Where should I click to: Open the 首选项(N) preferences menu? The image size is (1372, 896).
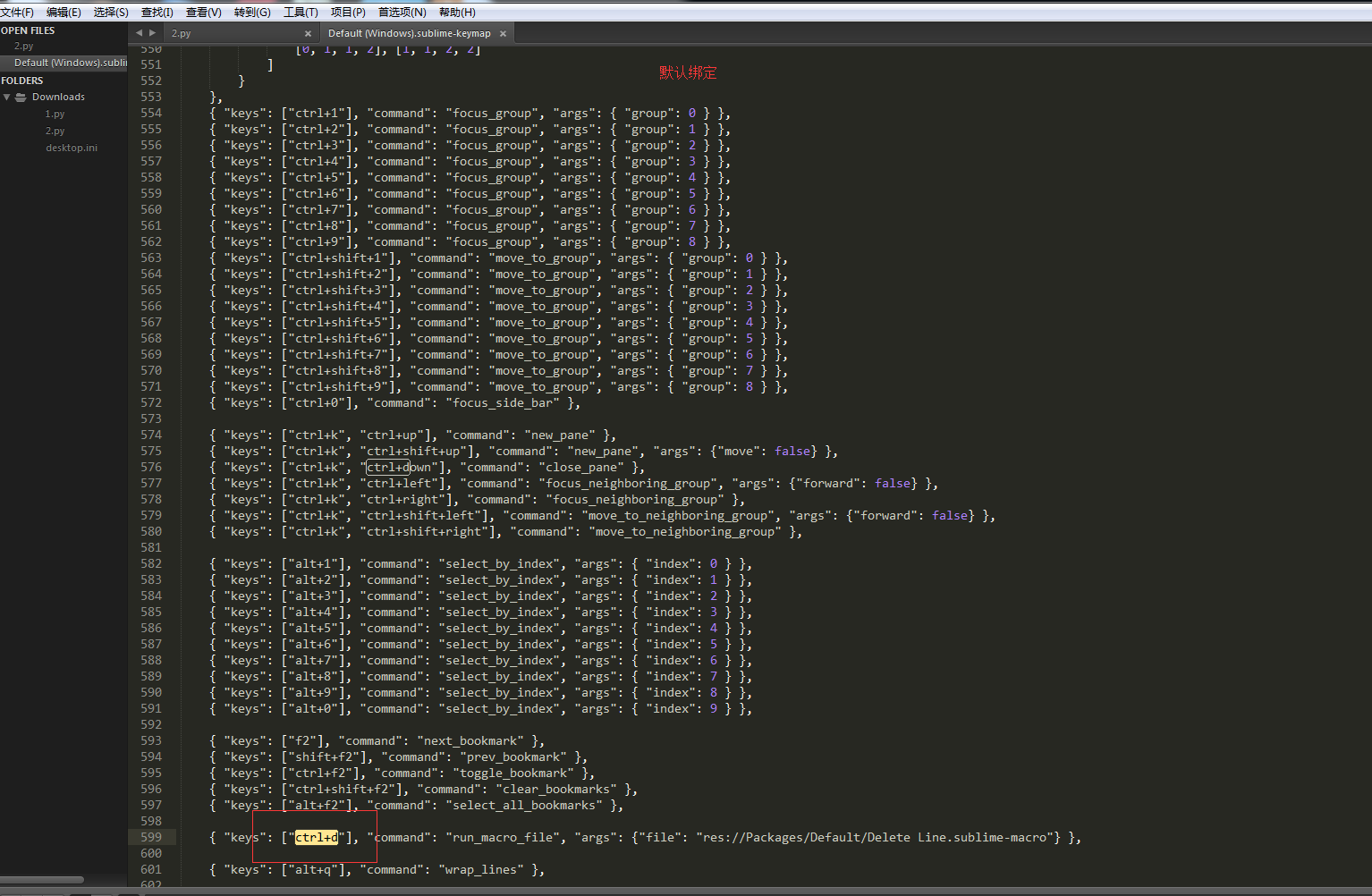point(402,13)
